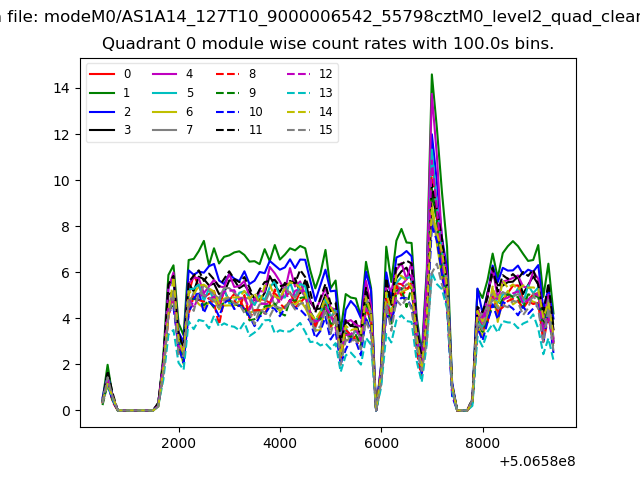Click the axis offset text +5.0658e8
640x480 pixels.
click(535, 461)
